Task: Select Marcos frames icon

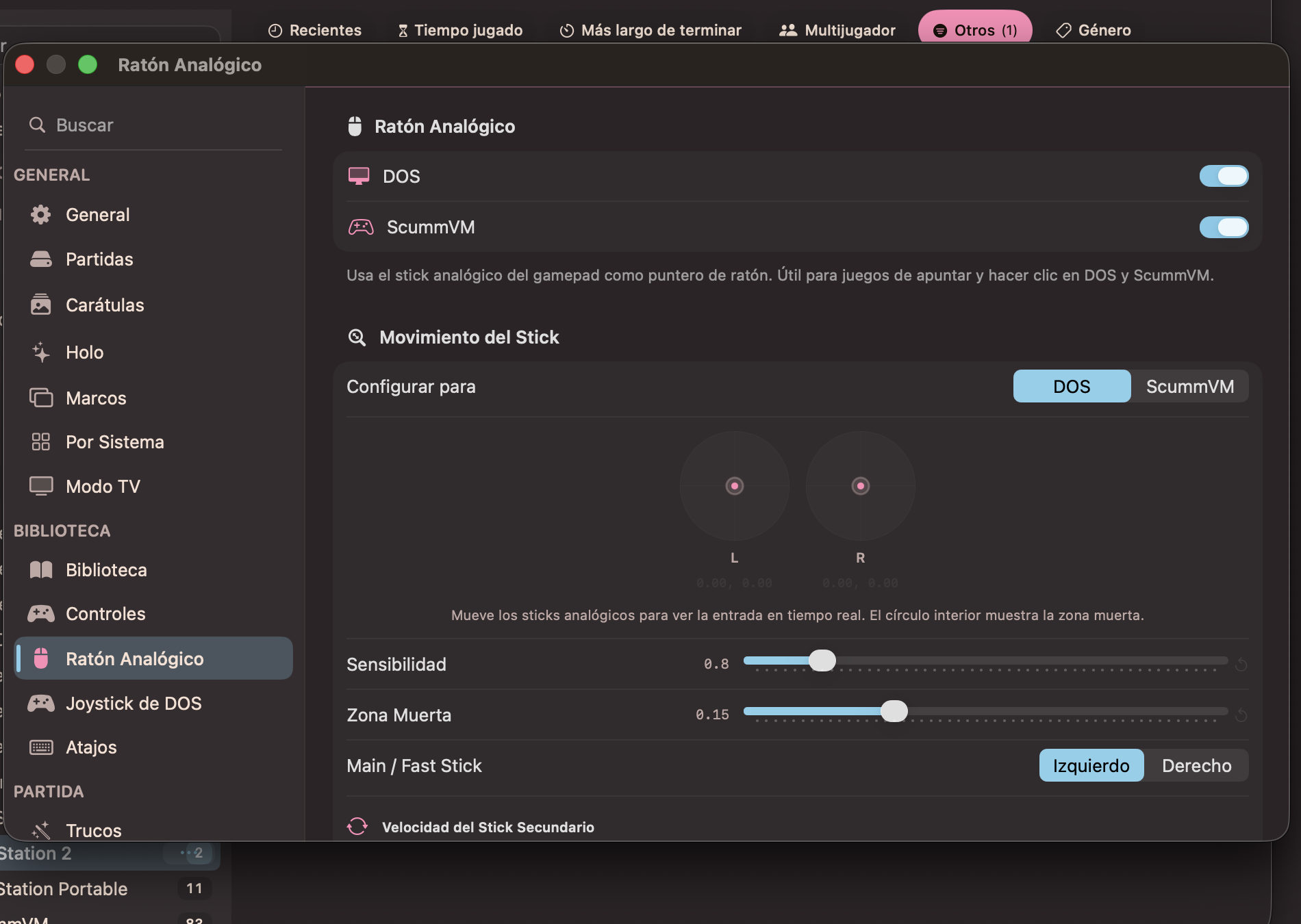Action: click(41, 398)
